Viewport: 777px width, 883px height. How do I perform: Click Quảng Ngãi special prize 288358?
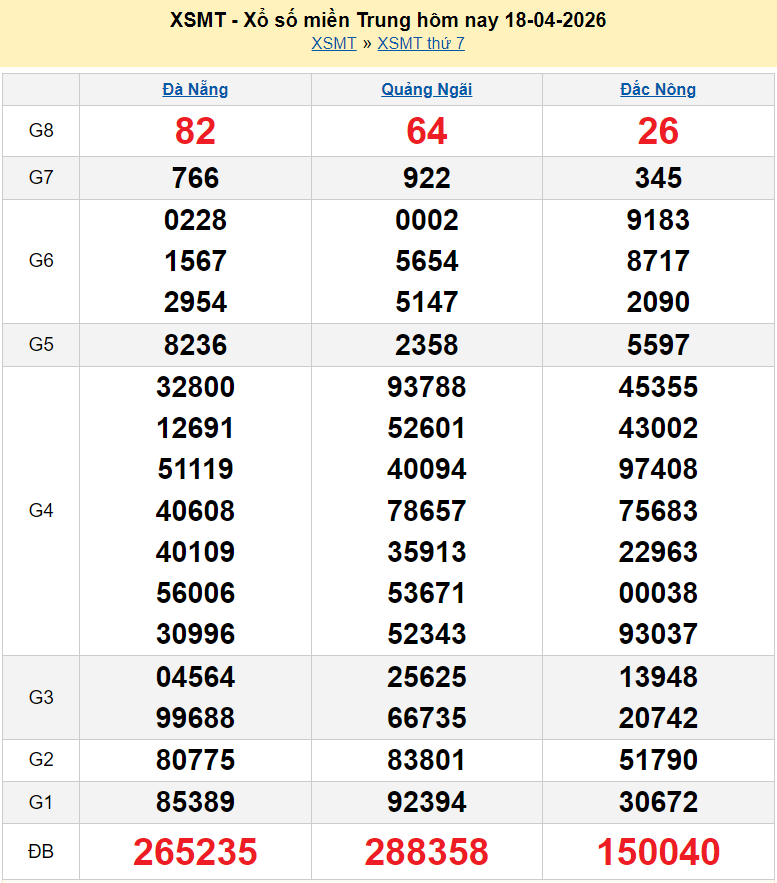(x=427, y=852)
